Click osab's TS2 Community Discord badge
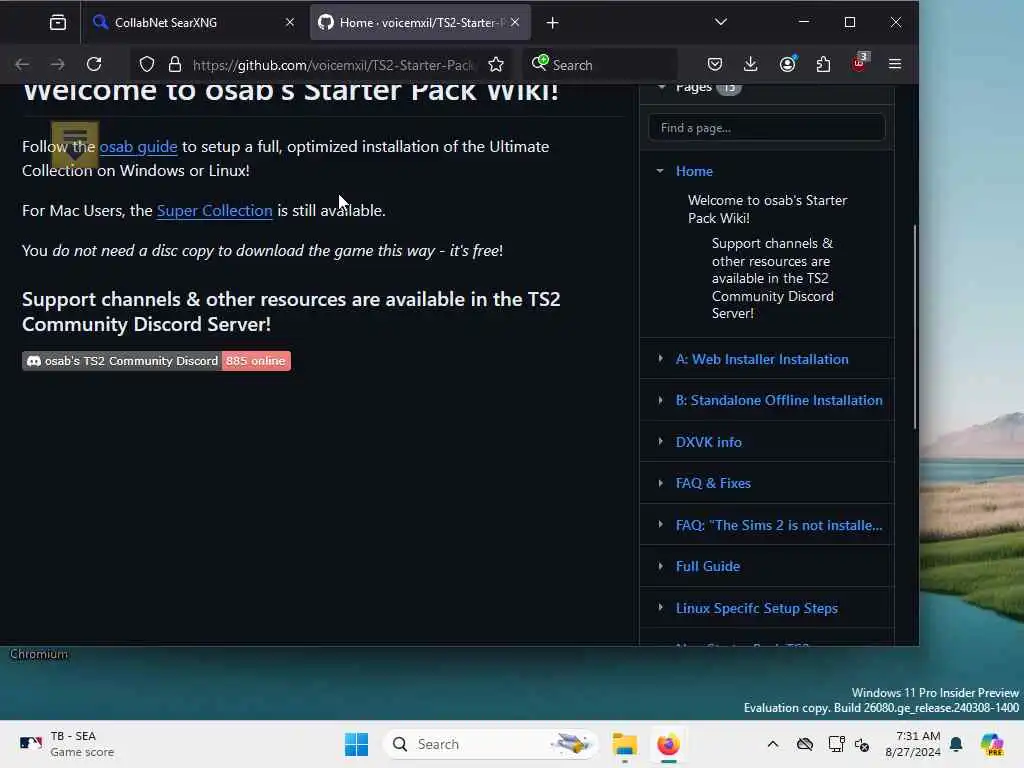Viewport: 1024px width, 768px height. [156, 361]
